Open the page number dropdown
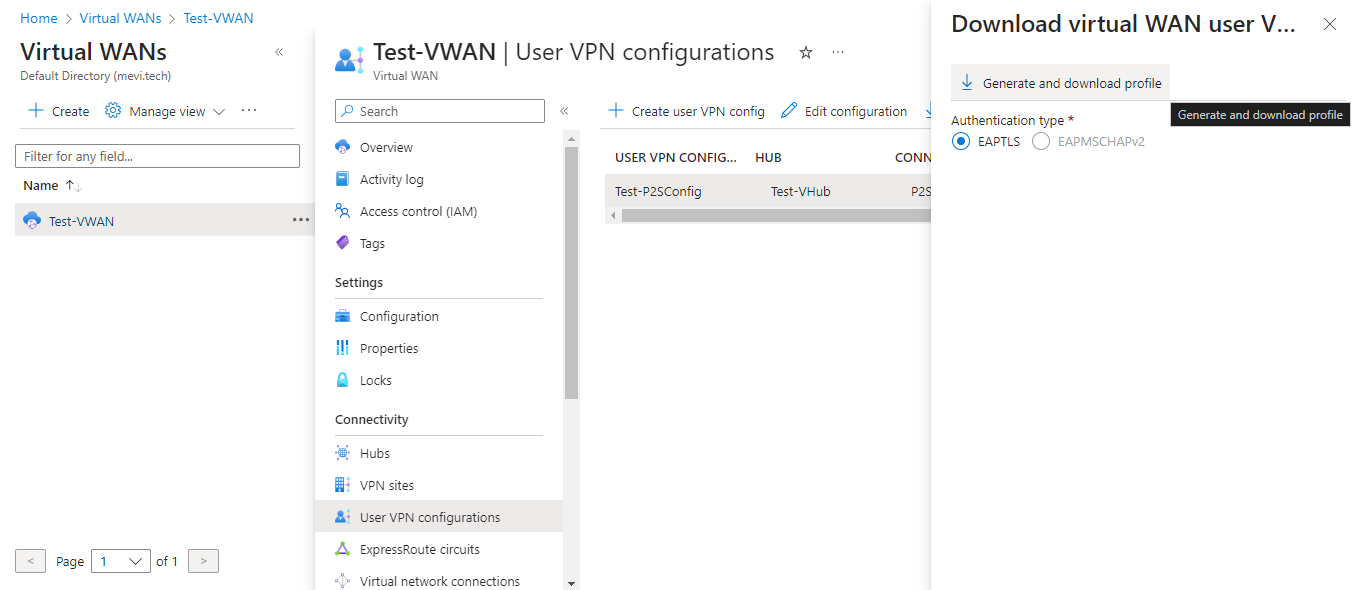1366x590 pixels. coord(121,561)
